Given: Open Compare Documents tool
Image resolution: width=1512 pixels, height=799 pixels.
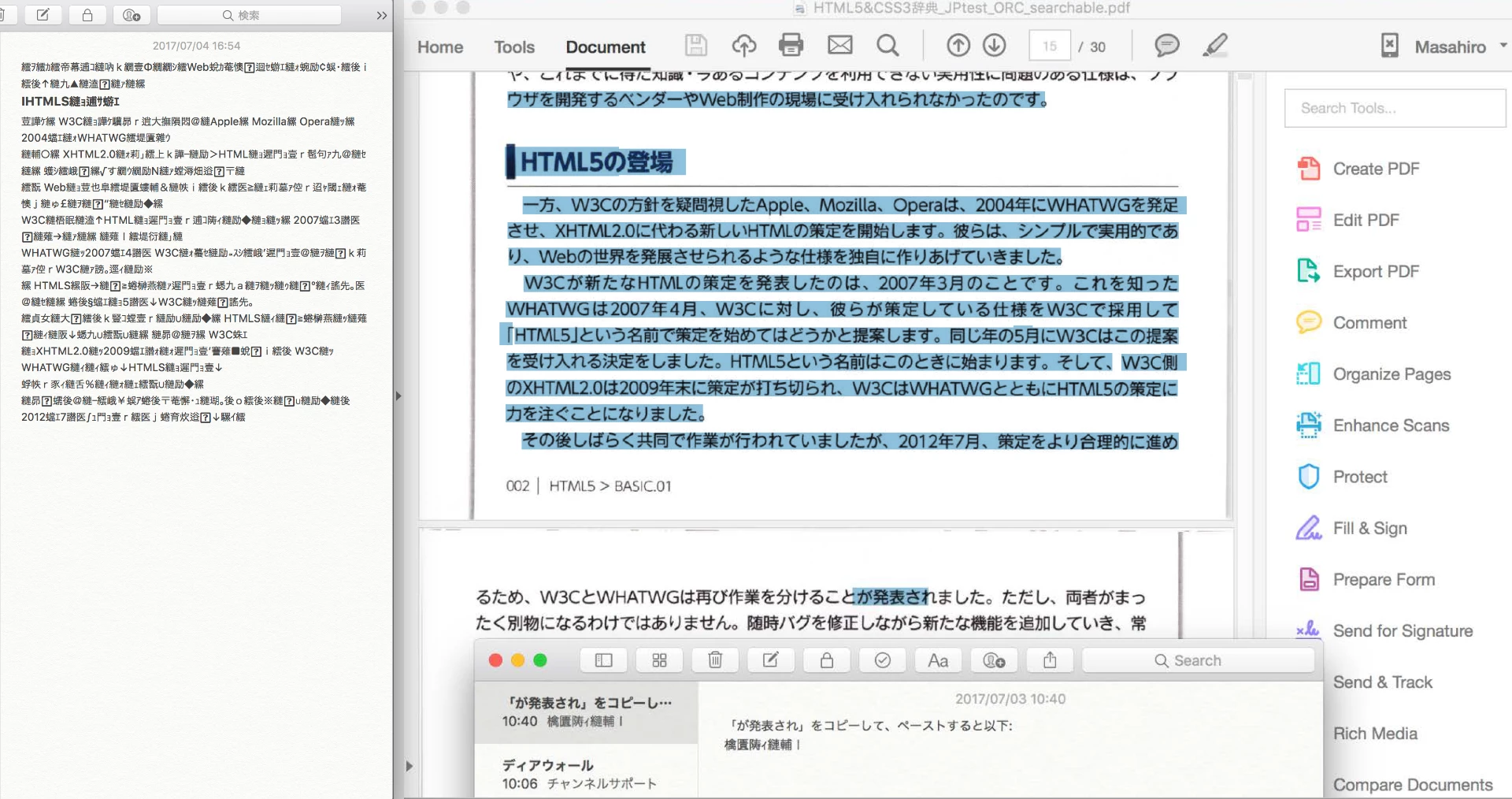Looking at the screenshot, I should [x=1413, y=785].
